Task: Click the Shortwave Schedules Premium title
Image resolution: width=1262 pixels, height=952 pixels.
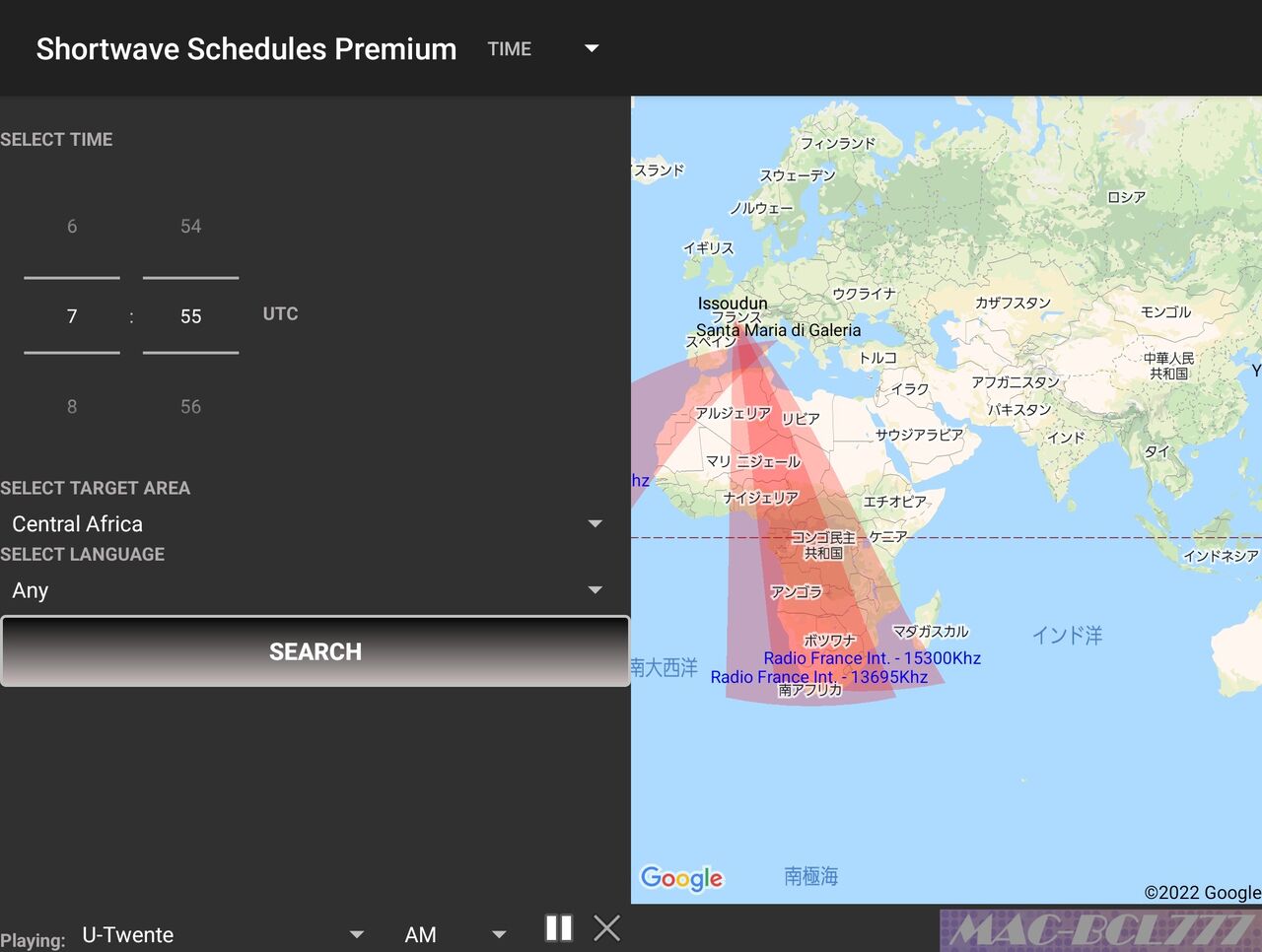Action: point(246,49)
